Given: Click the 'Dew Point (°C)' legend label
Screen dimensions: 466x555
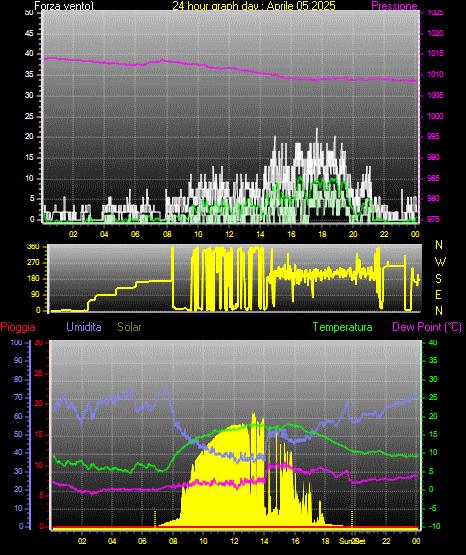Looking at the screenshot, I should [427, 327].
